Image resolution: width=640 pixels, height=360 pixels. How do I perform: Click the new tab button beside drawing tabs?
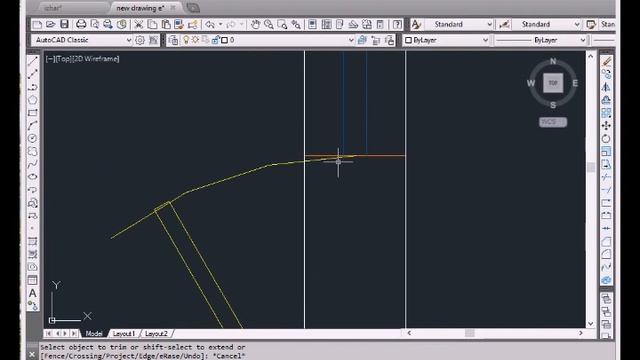(192, 8)
